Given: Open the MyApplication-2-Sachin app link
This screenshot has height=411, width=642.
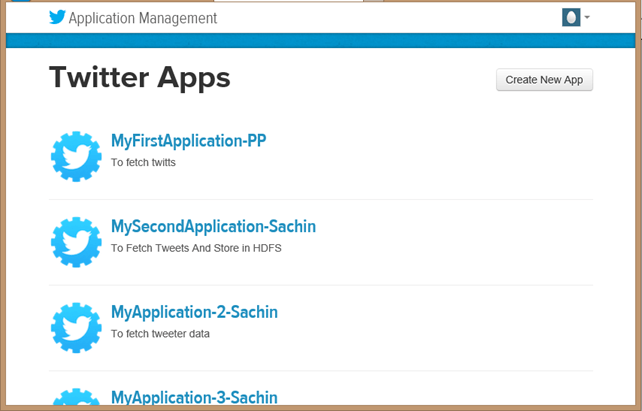Looking at the screenshot, I should pos(194,312).
